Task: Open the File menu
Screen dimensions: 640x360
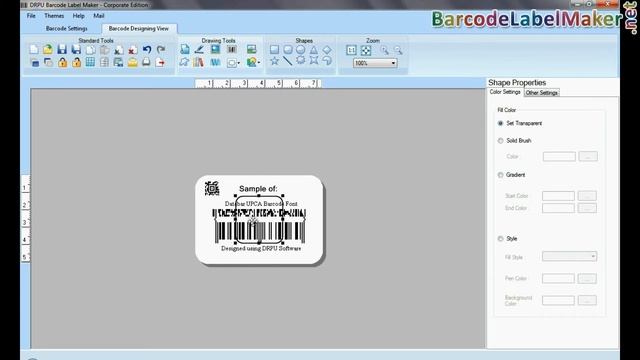Action: pos(31,16)
